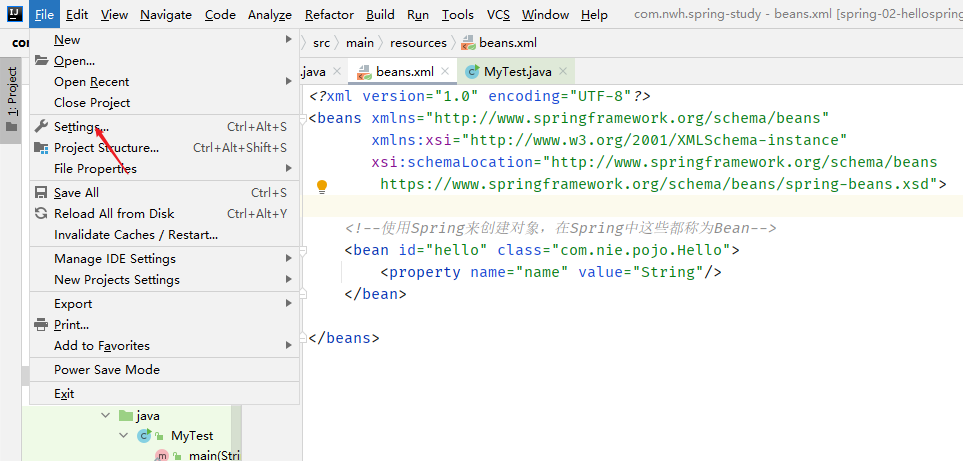Expand the New submenu arrow
This screenshot has height=461, width=963.
point(289,39)
